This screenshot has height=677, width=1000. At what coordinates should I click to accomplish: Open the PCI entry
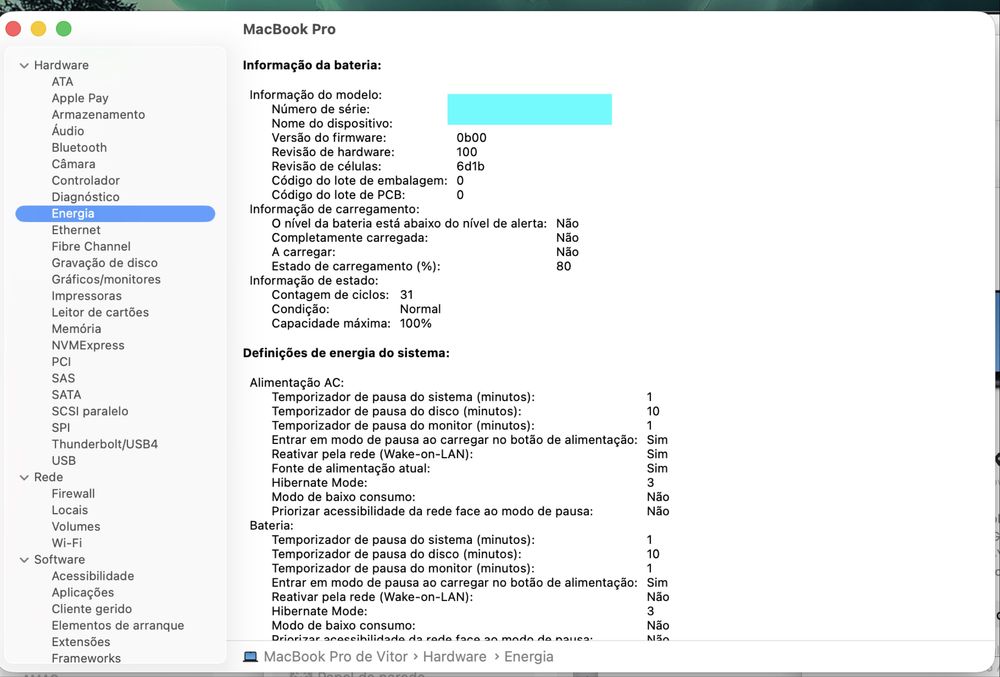click(x=61, y=362)
